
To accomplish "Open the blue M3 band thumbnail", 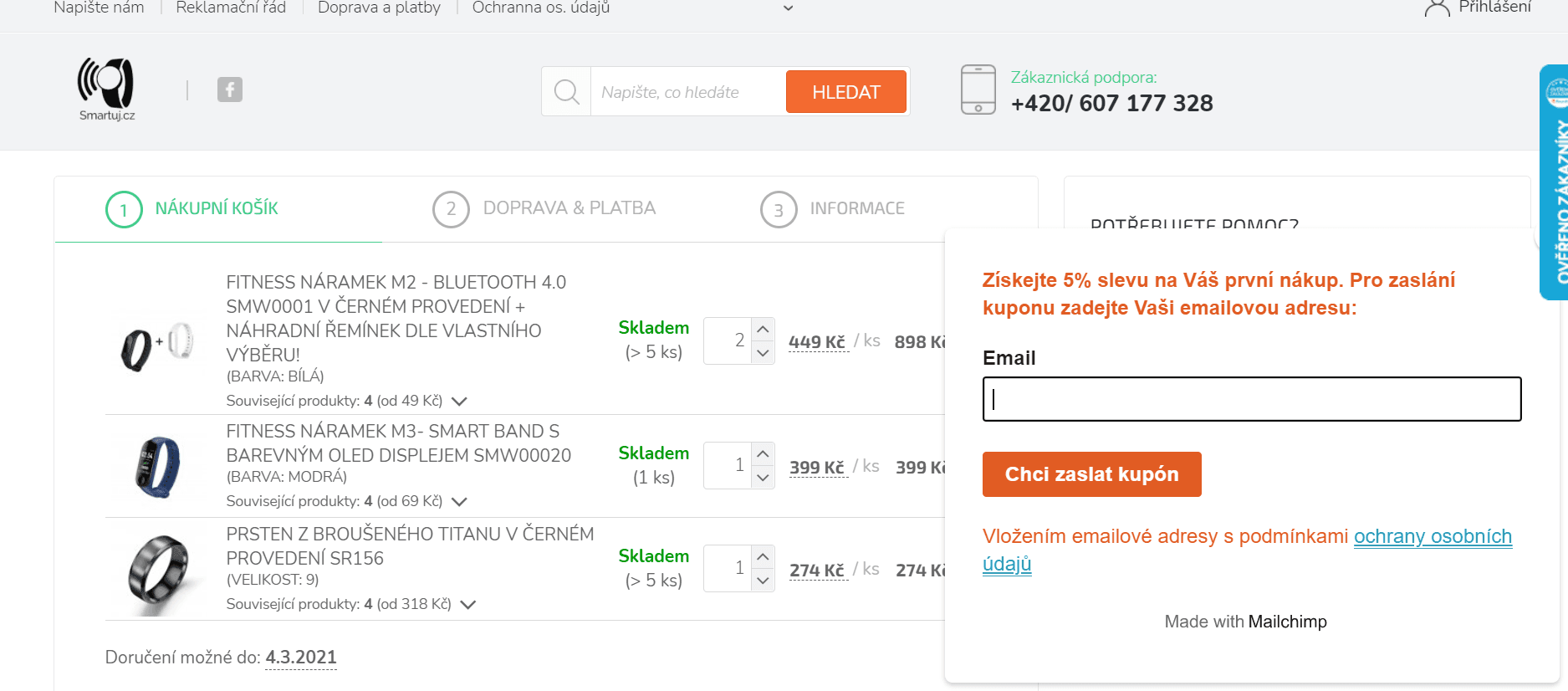I will 157,467.
